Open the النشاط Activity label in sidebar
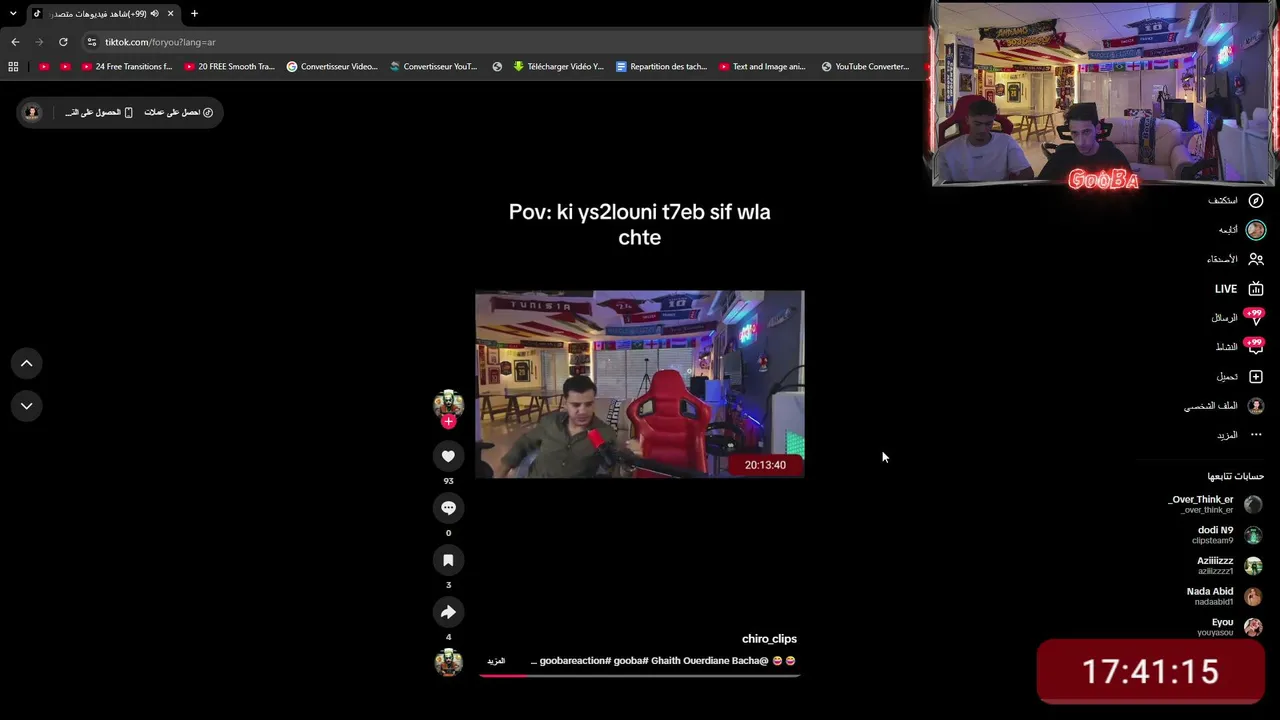Viewport: 1280px width, 720px height. pos(1227,347)
